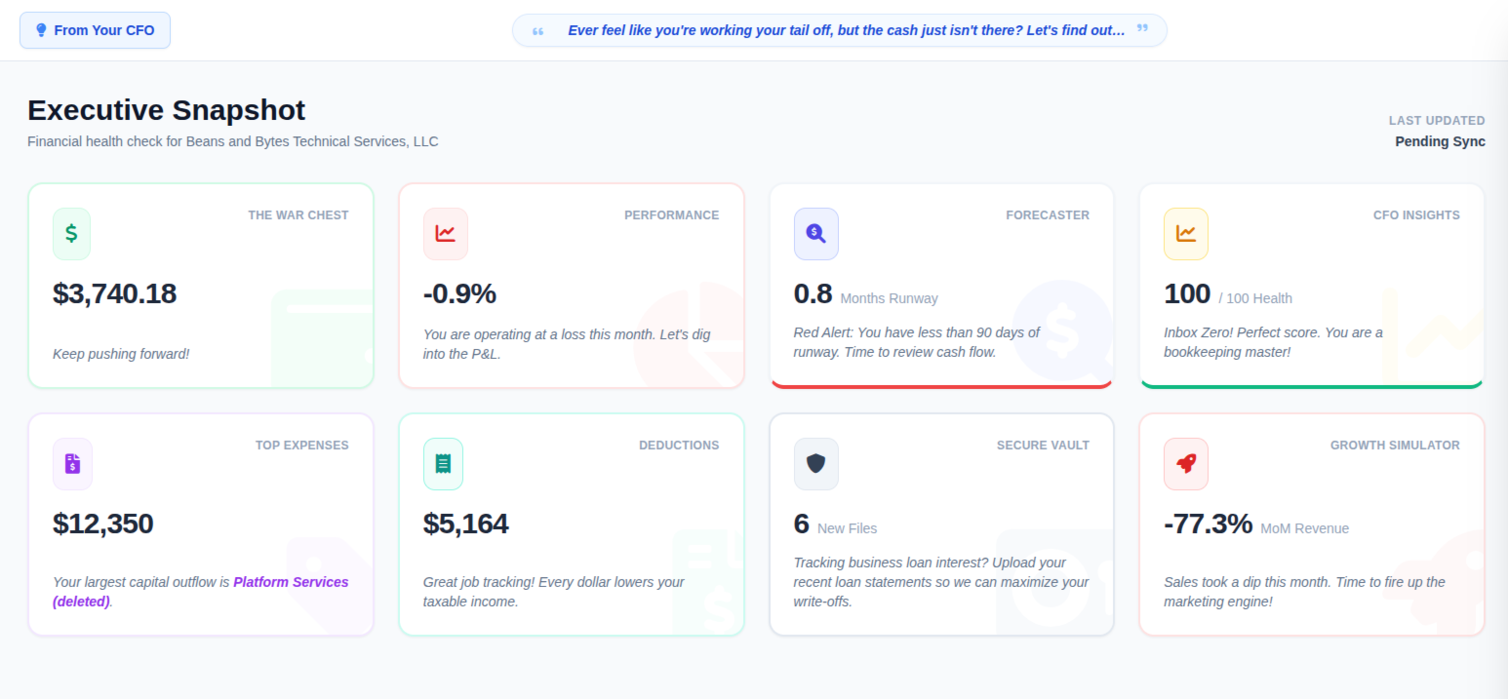Viewport: 1508px width, 699px height.
Task: Open the Deductions card showing $5,164
Action: tap(571, 524)
